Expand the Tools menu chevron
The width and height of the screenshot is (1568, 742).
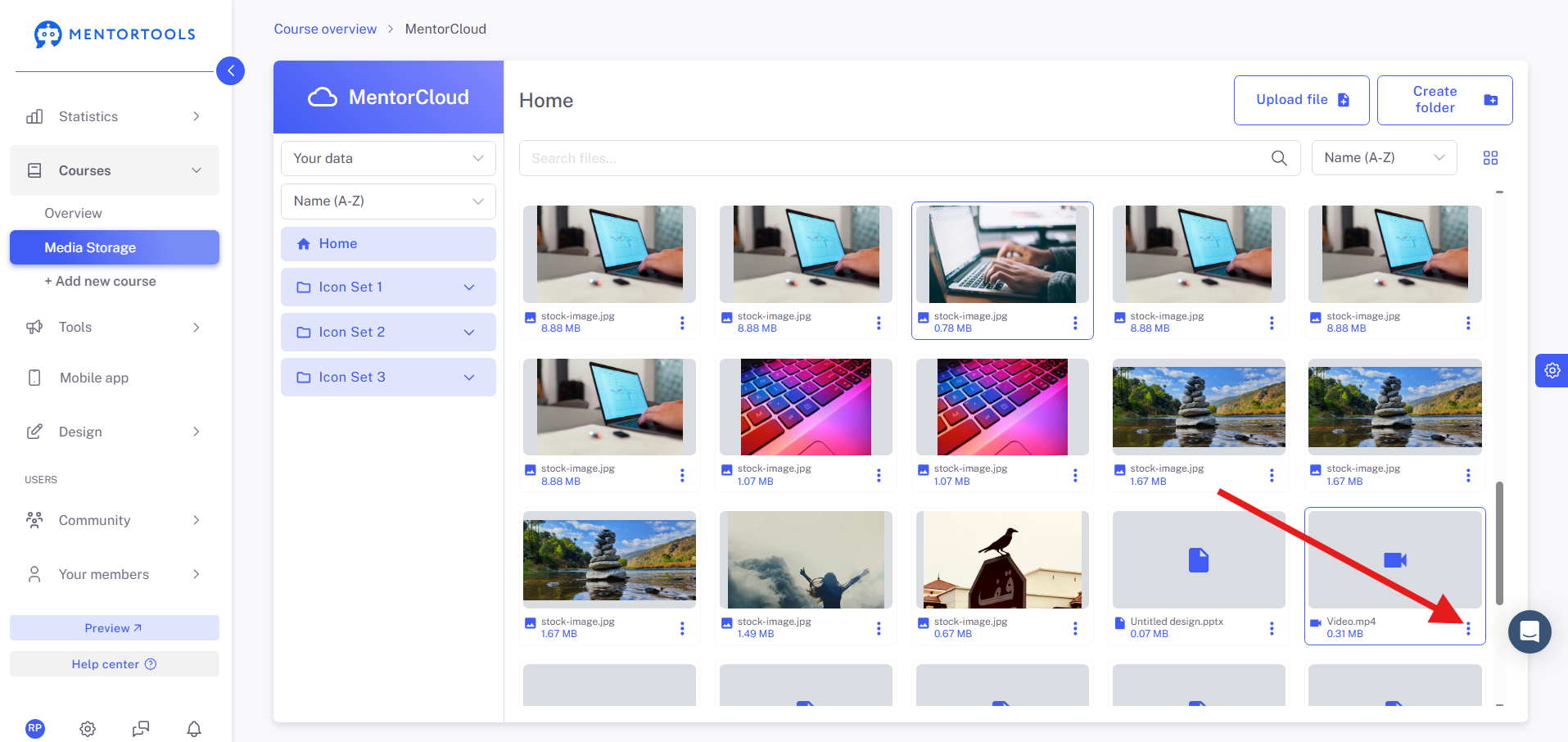tap(197, 328)
